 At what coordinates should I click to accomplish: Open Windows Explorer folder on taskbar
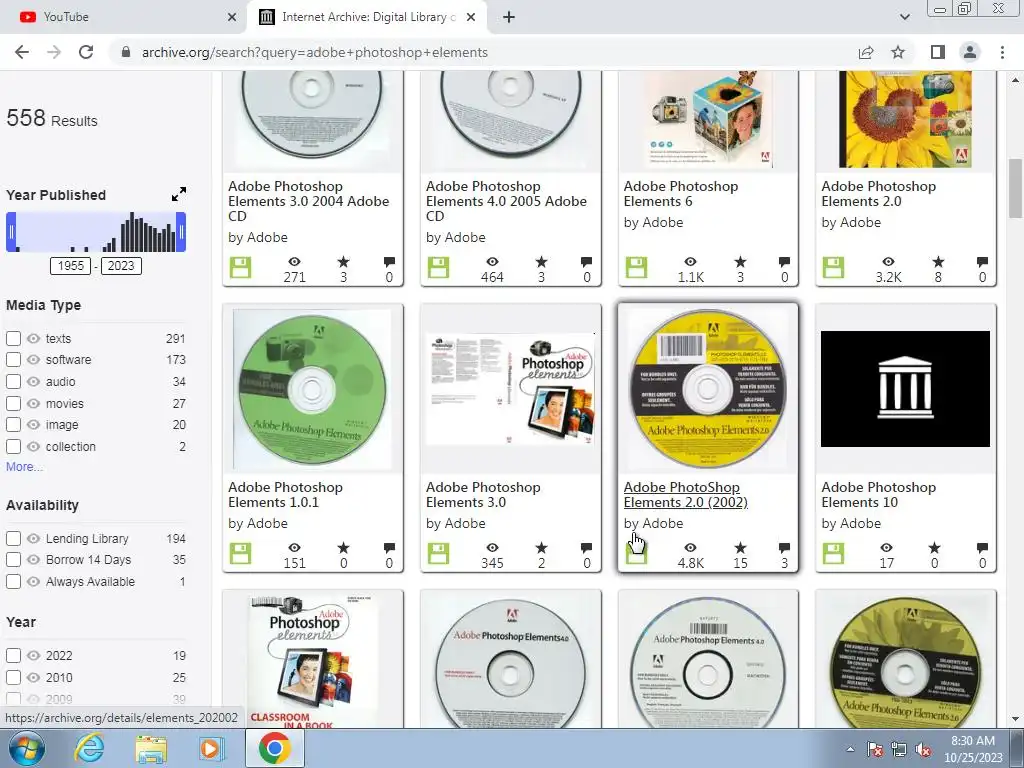click(151, 748)
